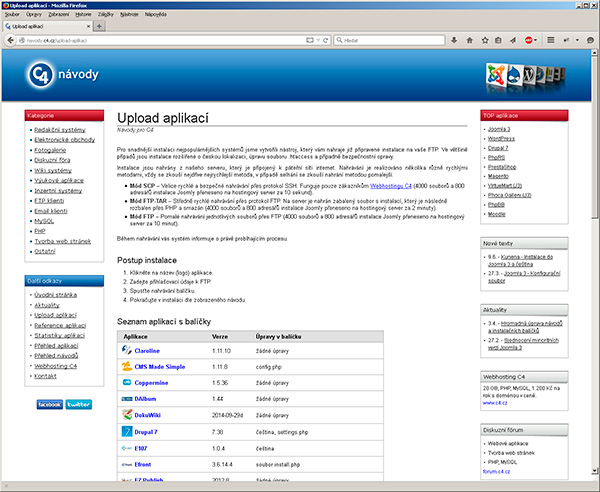Open the DokuWiki application link
Viewport: 600px width, 492px height.
[x=147, y=415]
